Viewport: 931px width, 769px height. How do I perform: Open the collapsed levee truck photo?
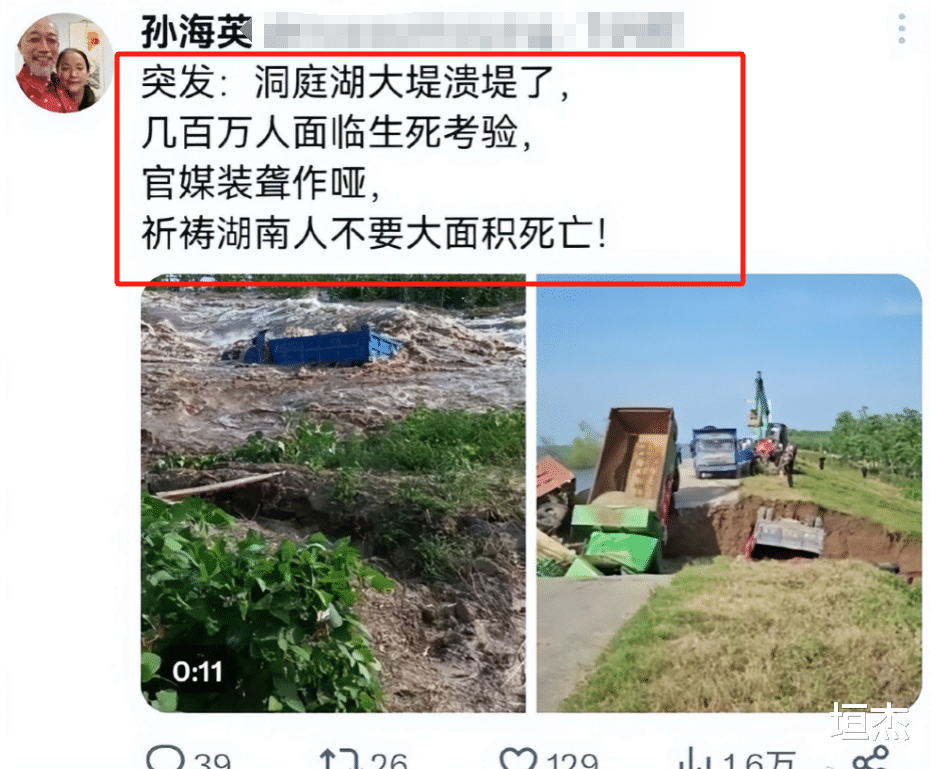click(729, 492)
